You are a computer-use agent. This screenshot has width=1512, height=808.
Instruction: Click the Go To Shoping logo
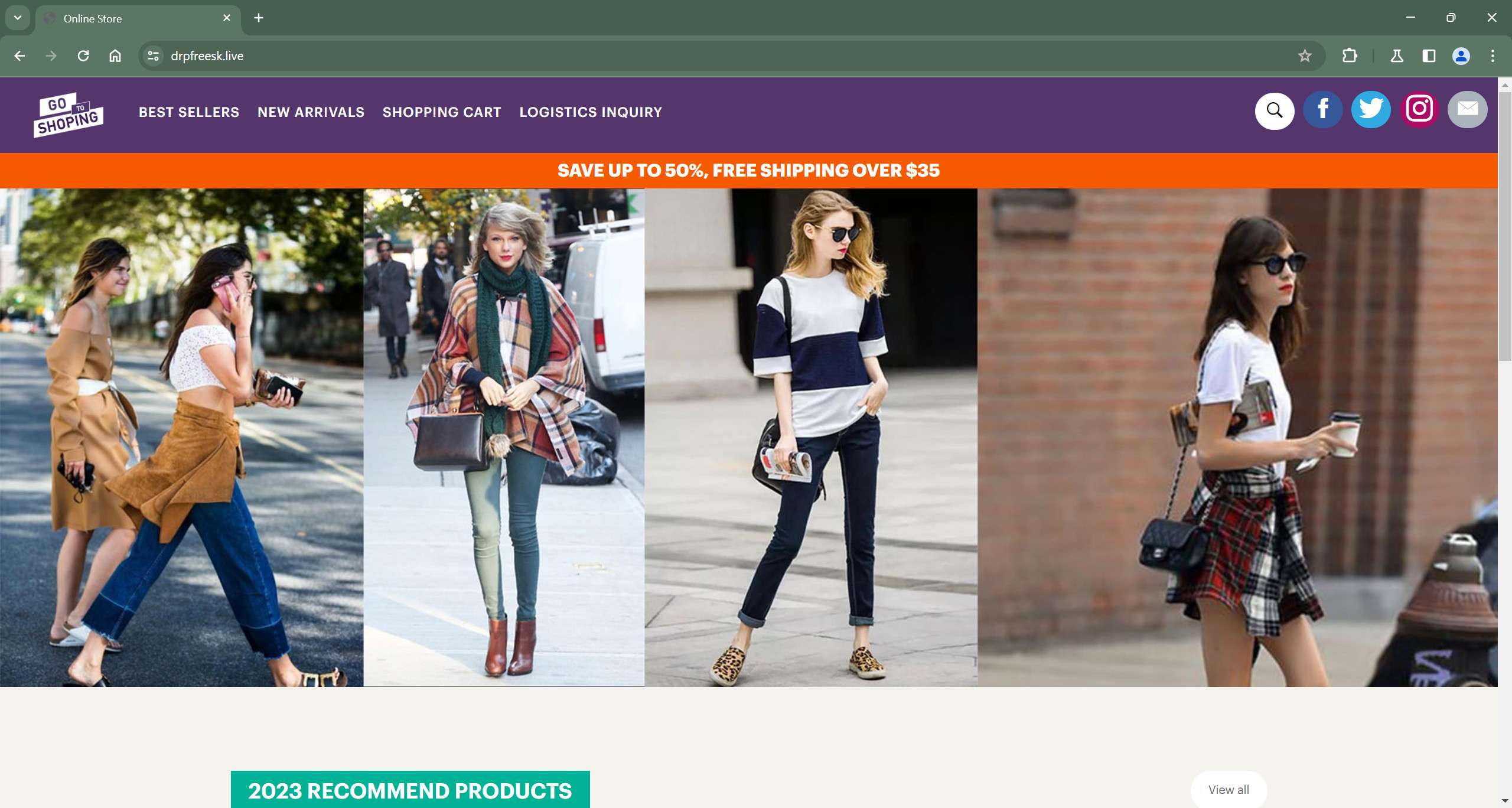coord(69,115)
